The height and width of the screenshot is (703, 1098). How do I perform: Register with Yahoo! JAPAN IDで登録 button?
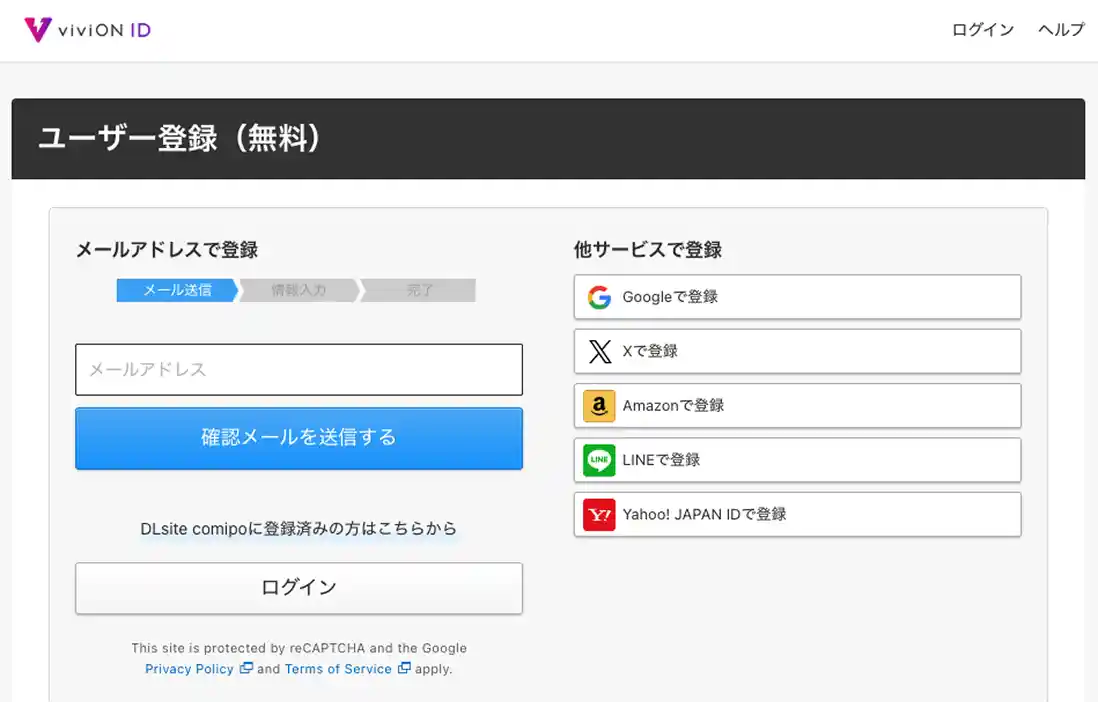(x=798, y=515)
